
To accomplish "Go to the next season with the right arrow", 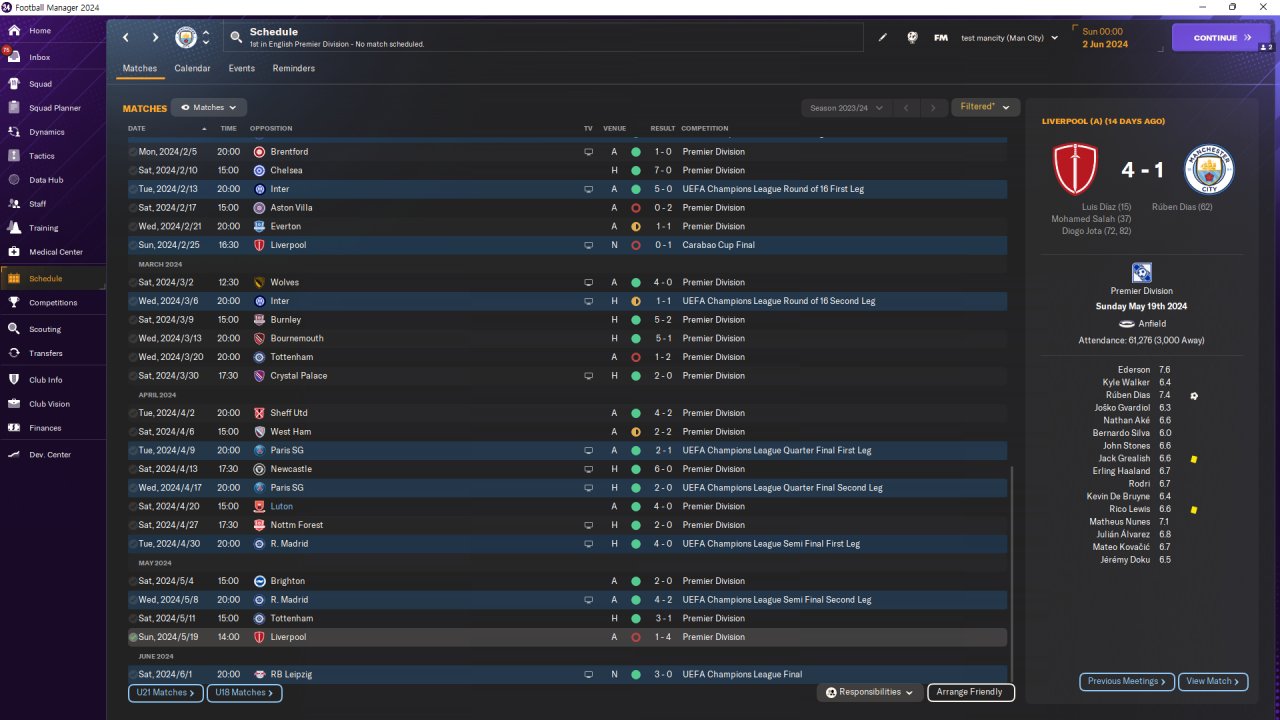I will 933,108.
